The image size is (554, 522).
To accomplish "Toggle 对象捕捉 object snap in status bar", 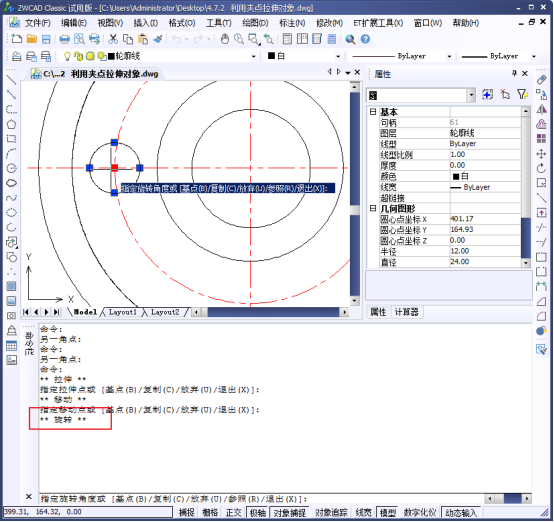I will point(290,512).
